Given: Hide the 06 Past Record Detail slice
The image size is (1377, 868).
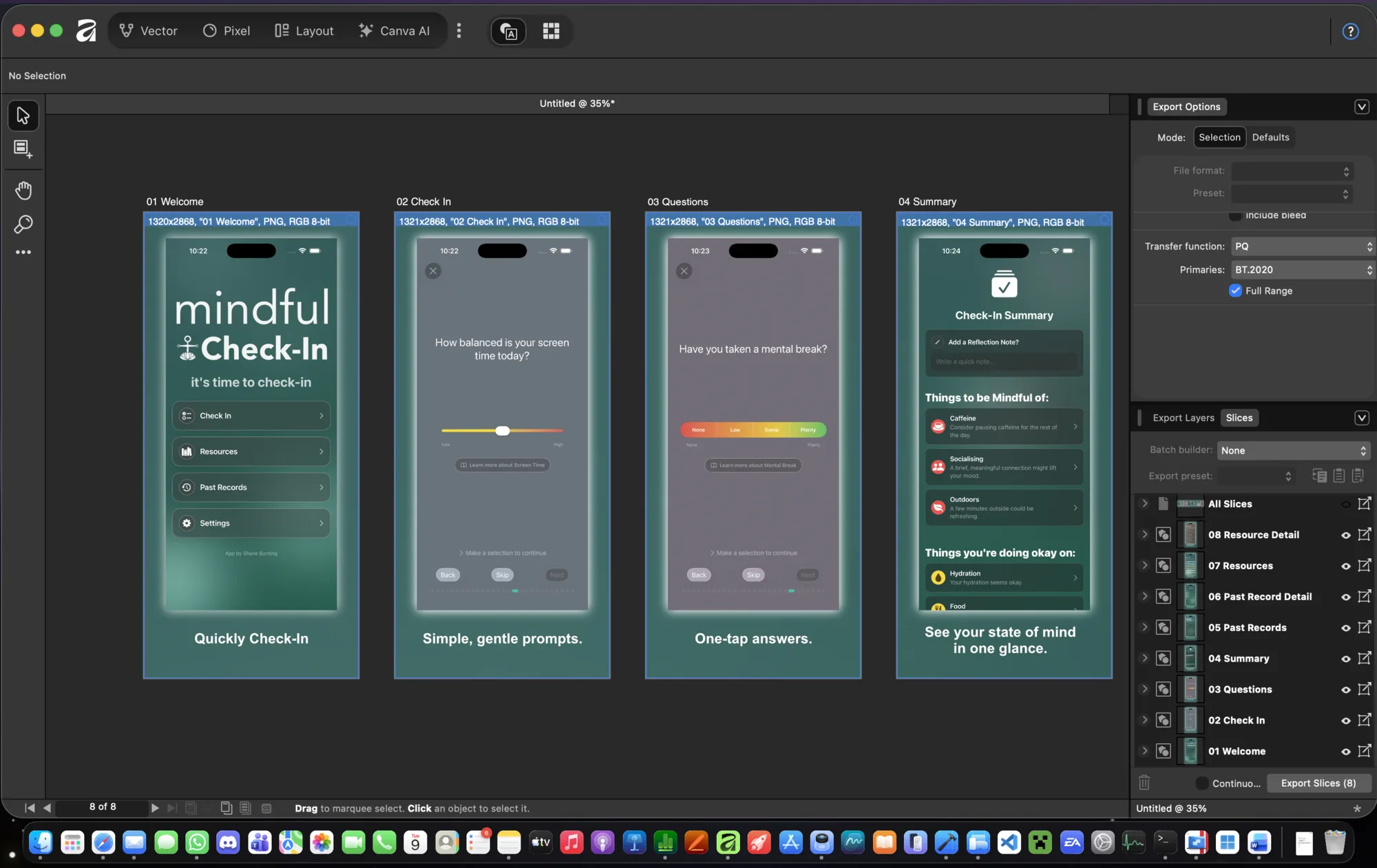Looking at the screenshot, I should [x=1345, y=597].
